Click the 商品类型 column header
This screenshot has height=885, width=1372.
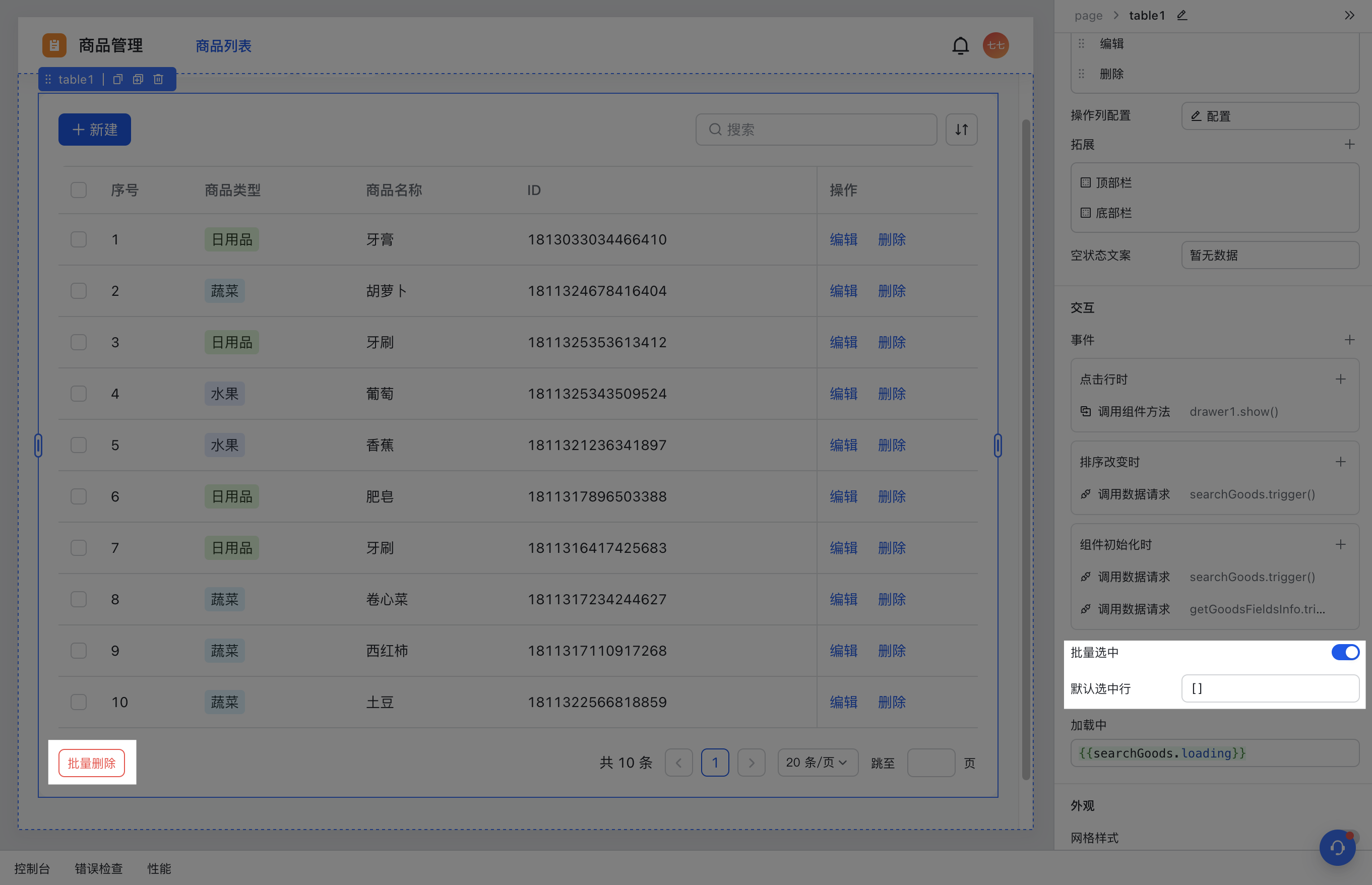point(233,190)
